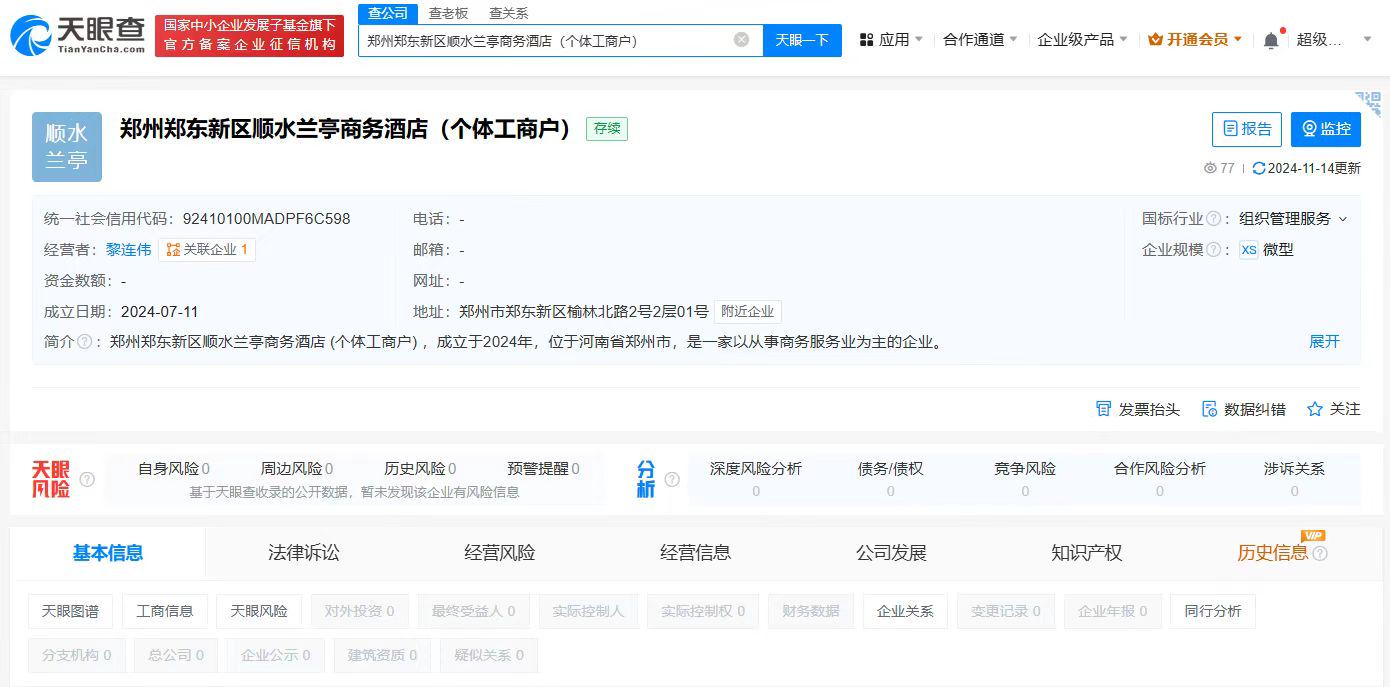This screenshot has width=1390, height=687.
Task: Click the 数据纠错 data correction icon
Action: [x=1210, y=409]
